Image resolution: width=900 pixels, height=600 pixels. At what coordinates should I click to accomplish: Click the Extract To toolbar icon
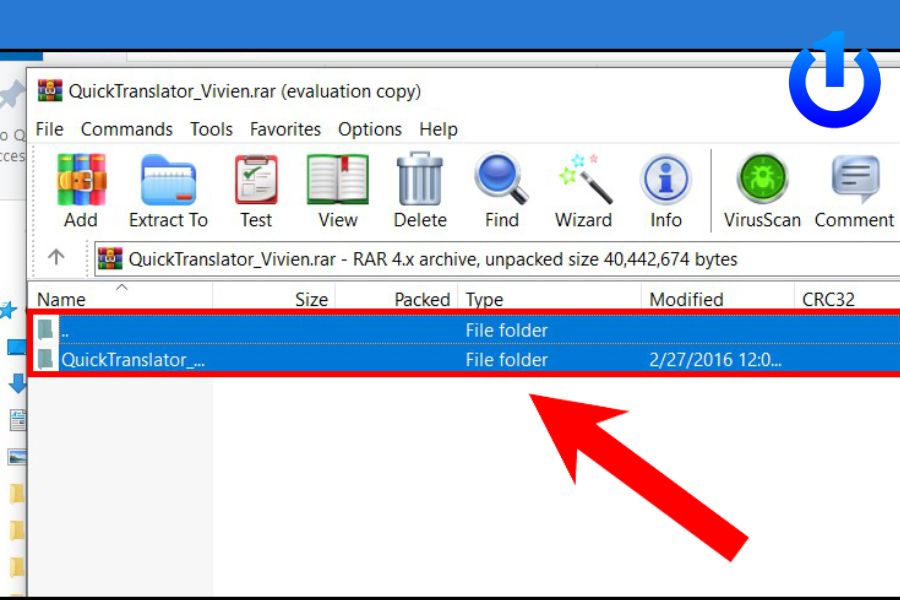click(168, 181)
